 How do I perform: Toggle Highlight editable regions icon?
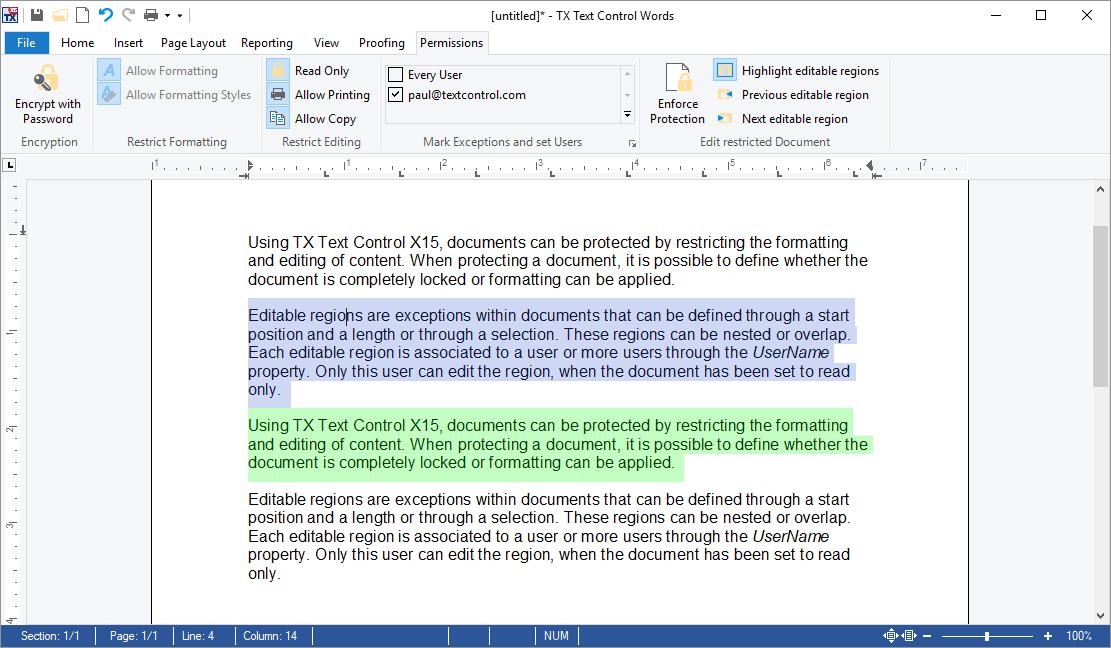(x=725, y=70)
